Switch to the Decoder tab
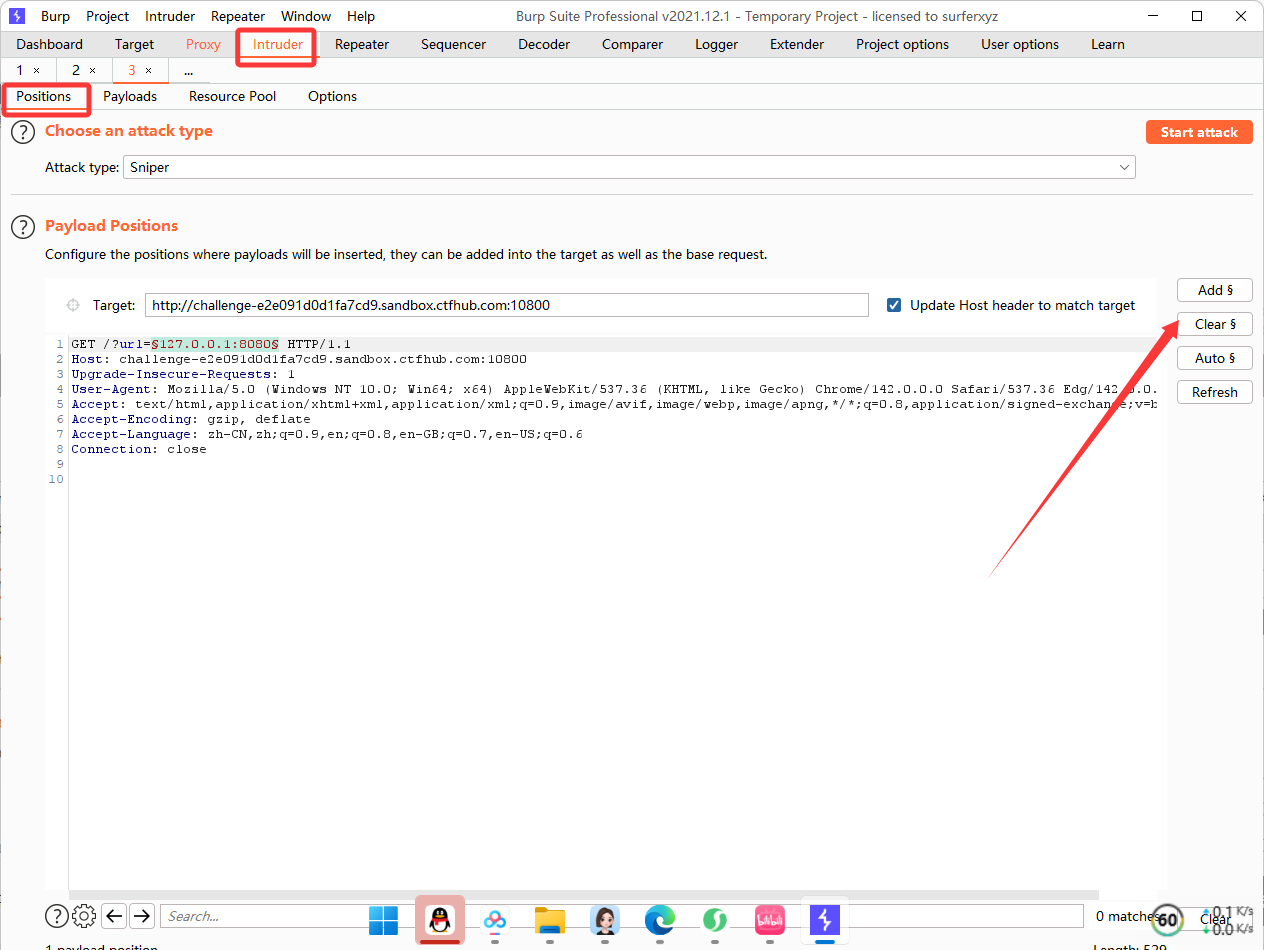This screenshot has width=1264, height=950. tap(544, 44)
